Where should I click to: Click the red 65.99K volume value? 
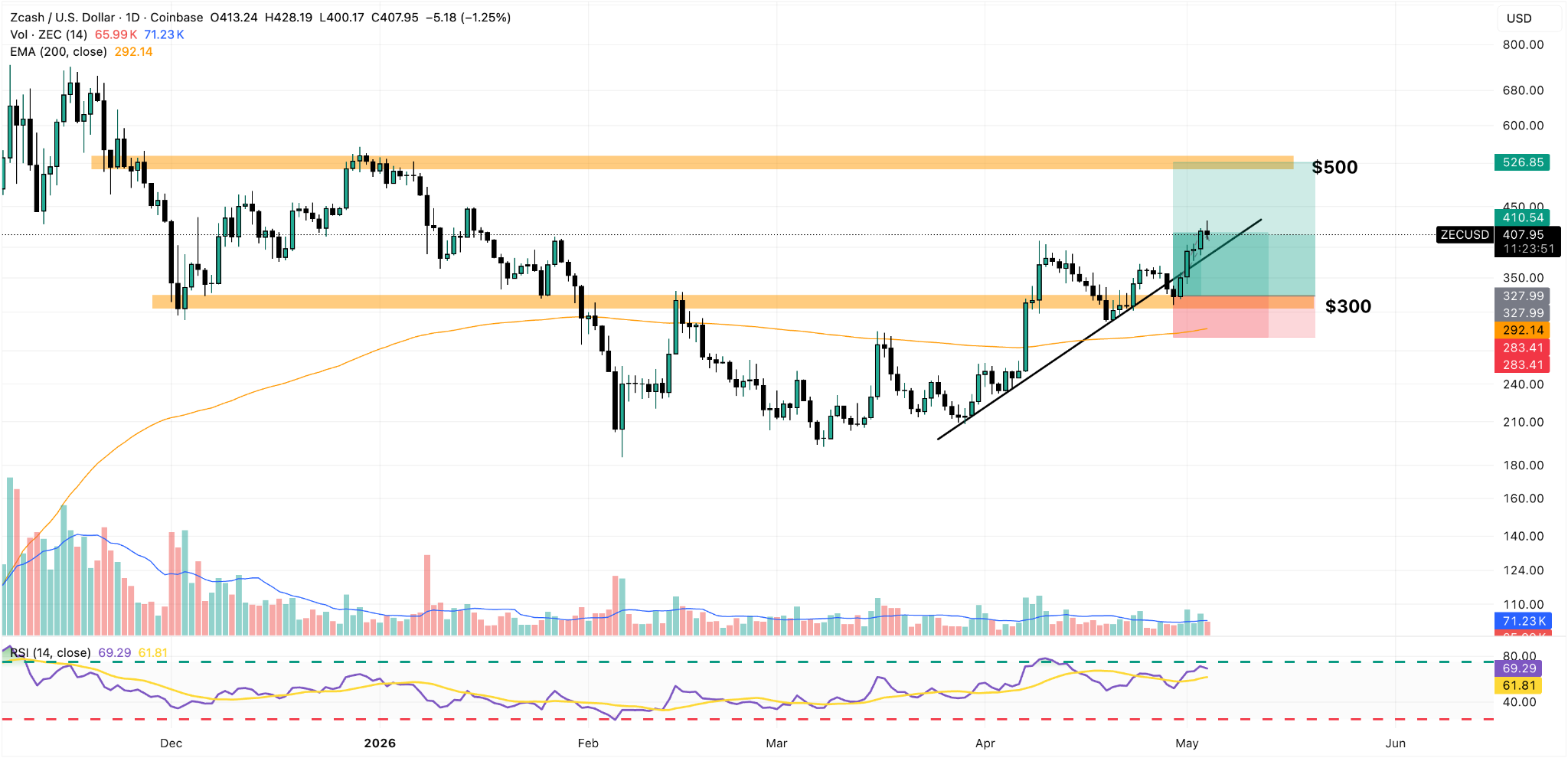coord(116,34)
